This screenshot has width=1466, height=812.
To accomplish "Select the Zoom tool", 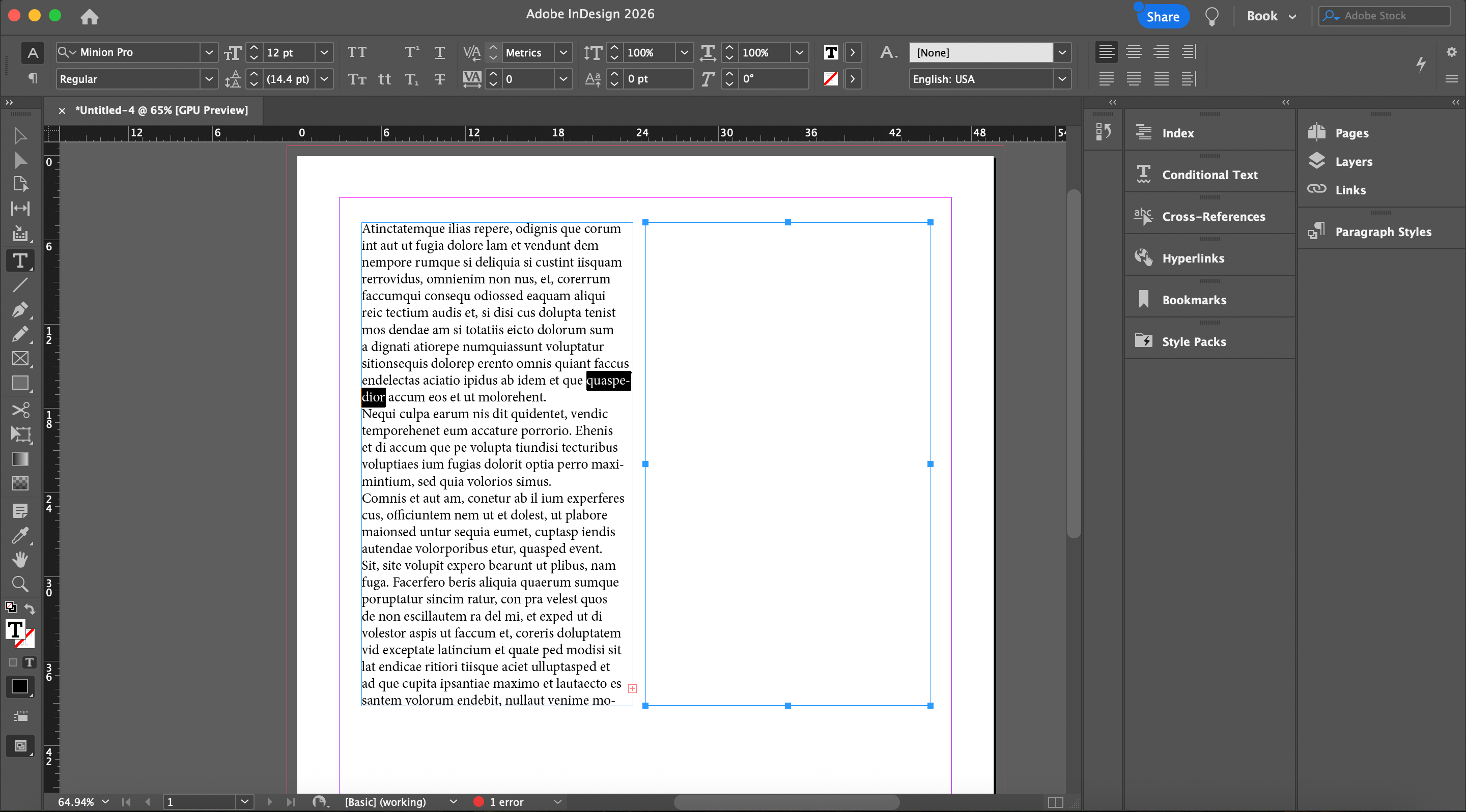I will 19,584.
